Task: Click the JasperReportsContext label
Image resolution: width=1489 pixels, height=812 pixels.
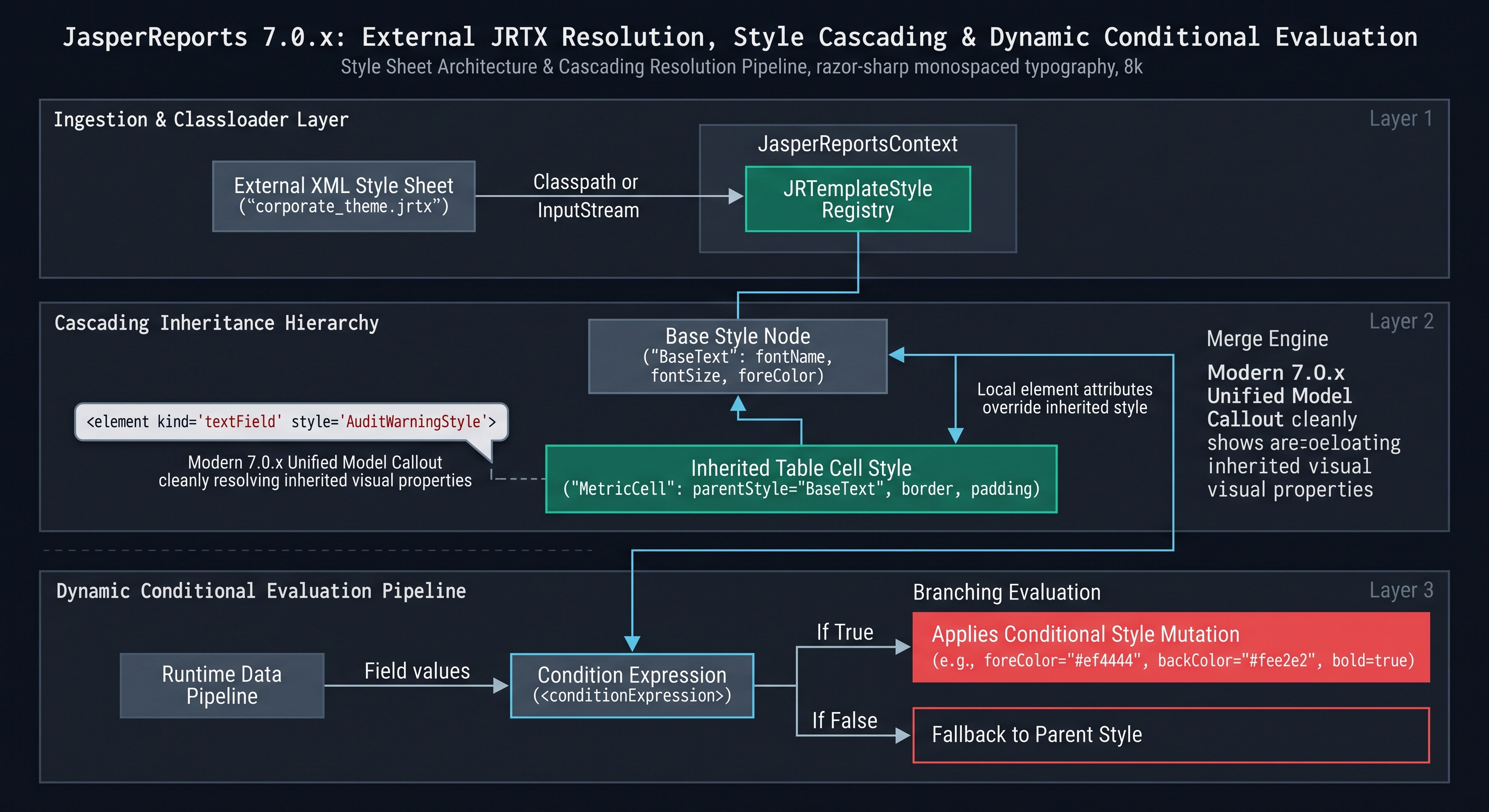Action: [858, 144]
